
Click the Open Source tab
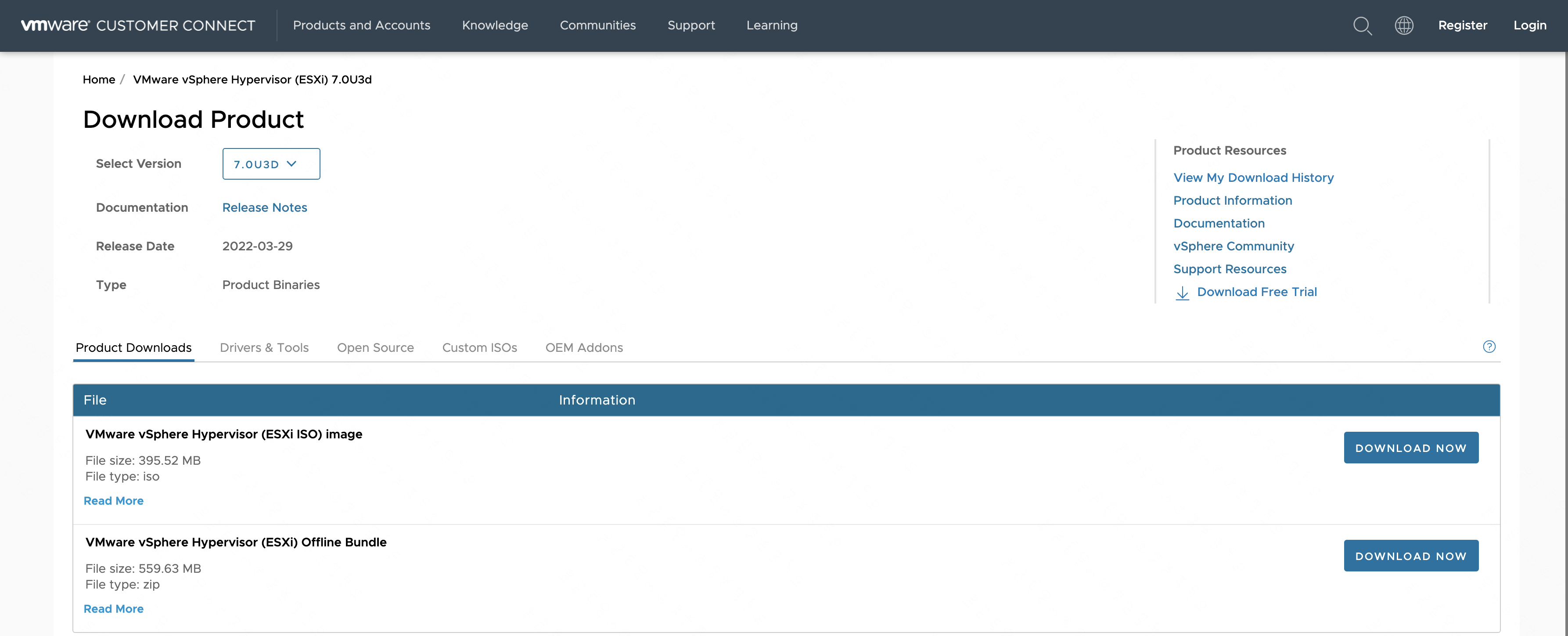375,347
